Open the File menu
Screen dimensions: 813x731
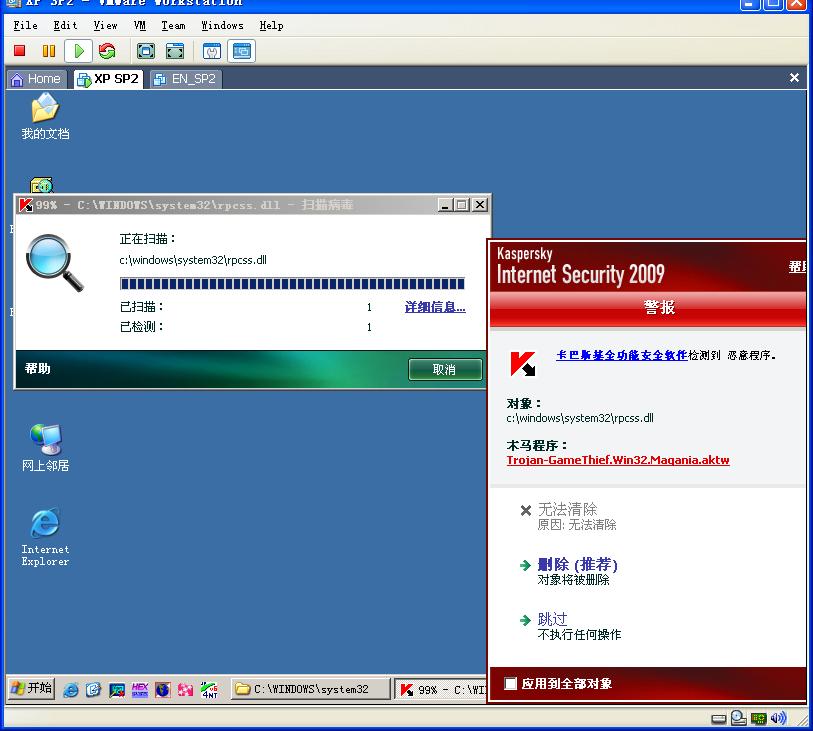tap(25, 25)
